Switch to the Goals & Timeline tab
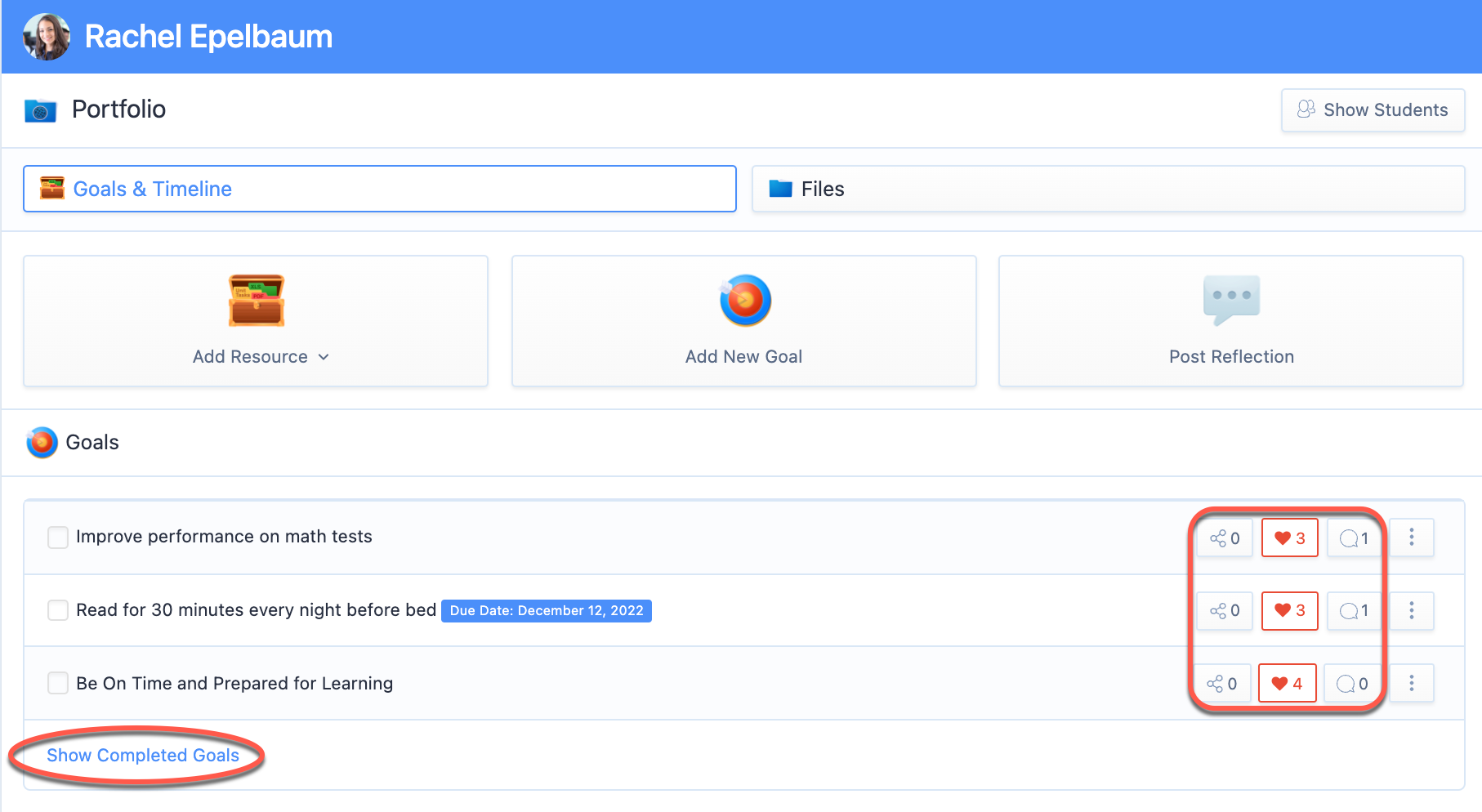 pyautogui.click(x=380, y=189)
